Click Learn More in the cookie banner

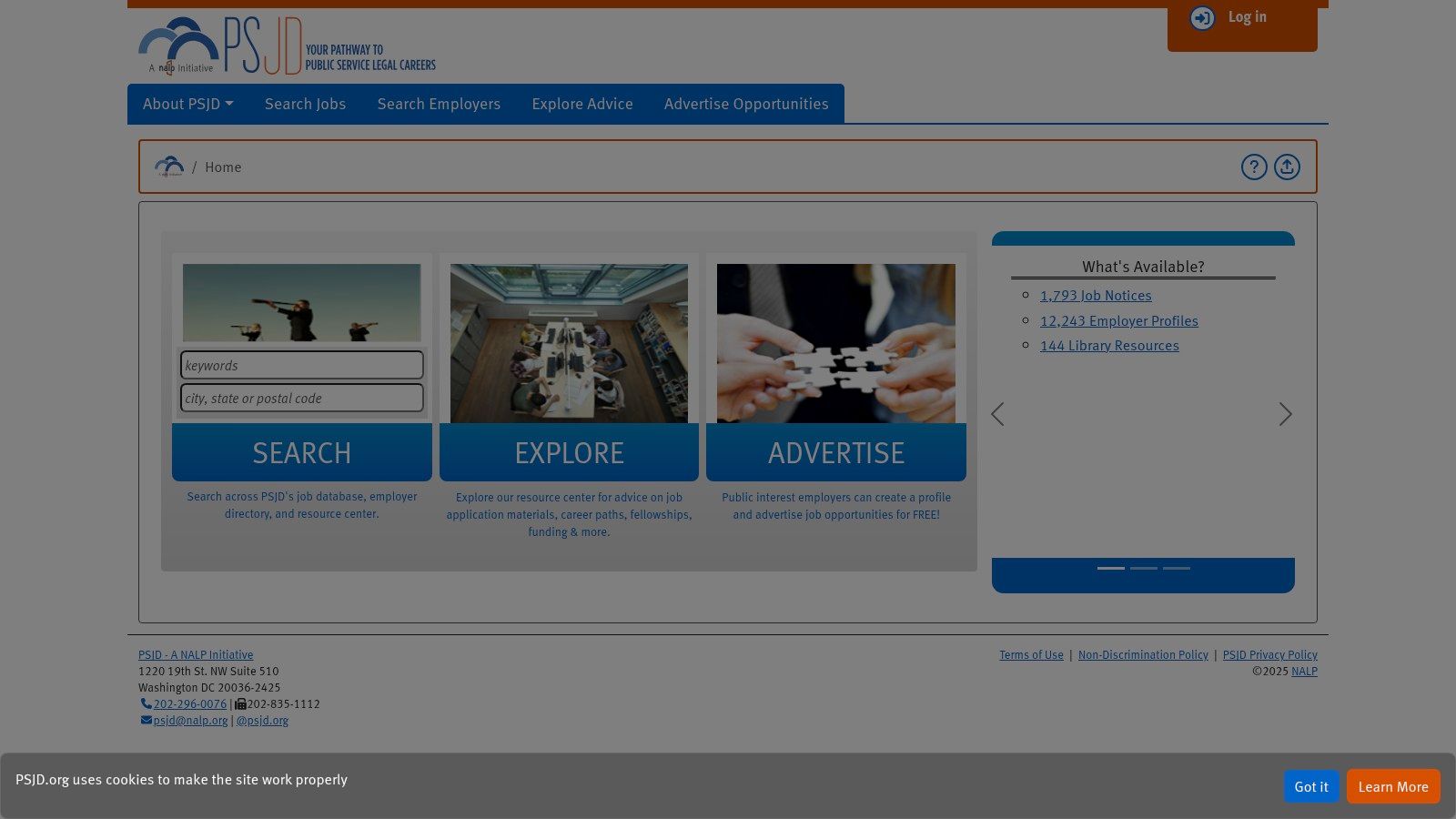pyautogui.click(x=1393, y=786)
